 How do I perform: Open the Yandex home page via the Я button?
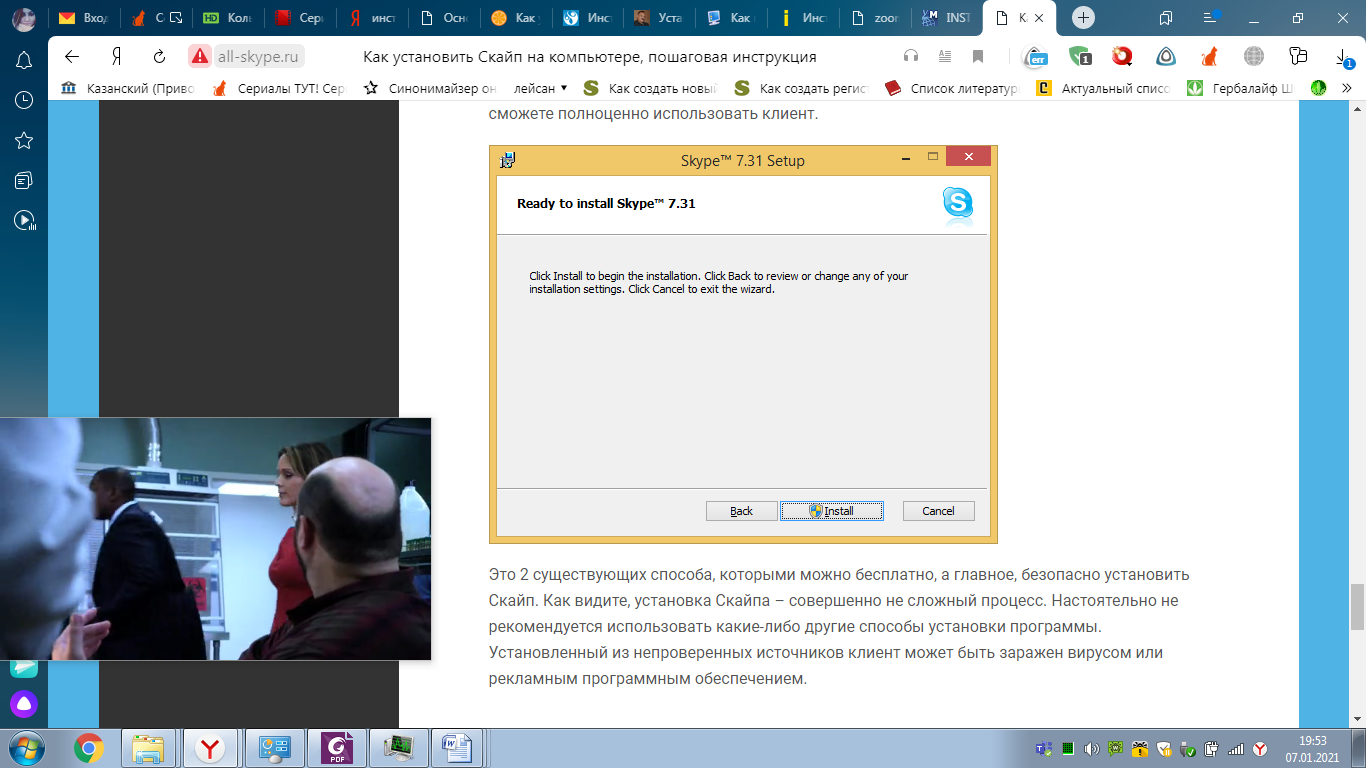116,56
